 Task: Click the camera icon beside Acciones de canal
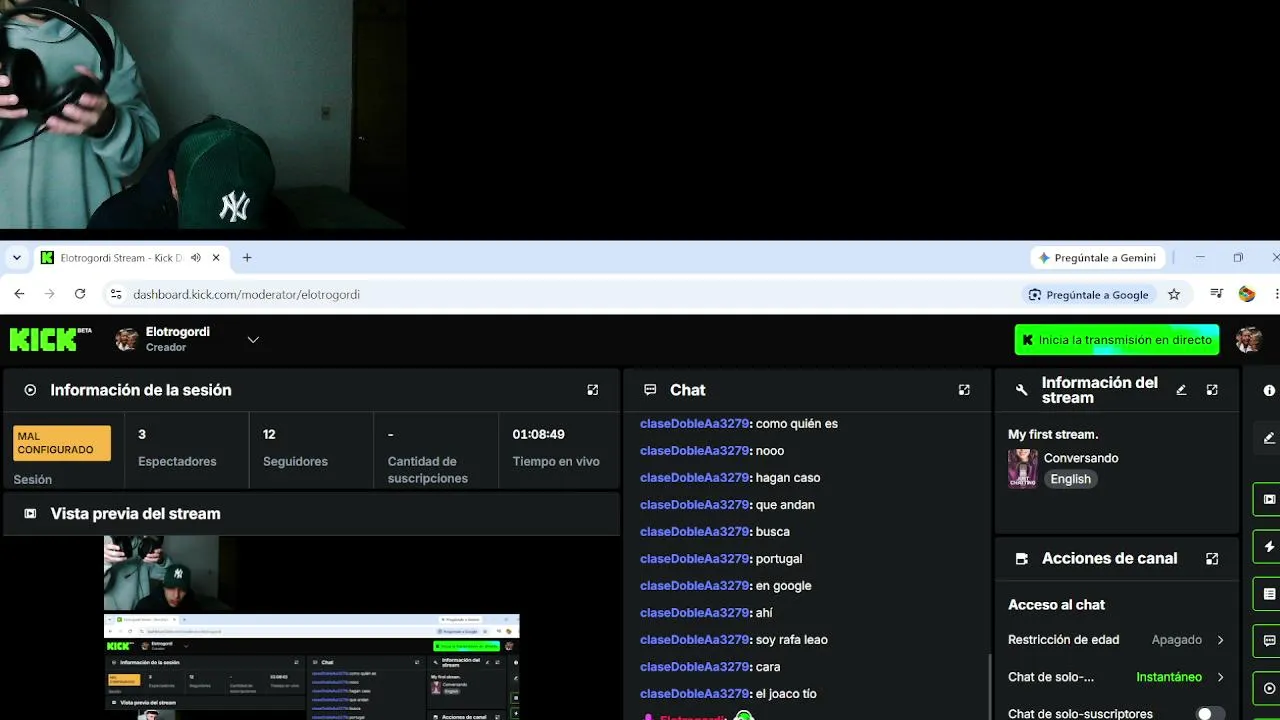pyautogui.click(x=1021, y=559)
